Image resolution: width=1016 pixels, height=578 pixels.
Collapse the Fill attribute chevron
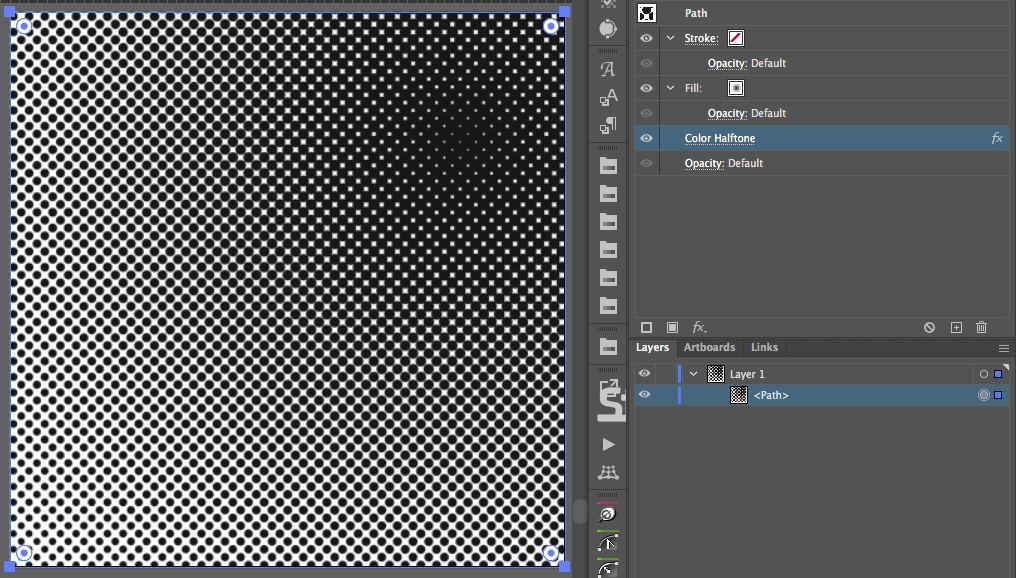pos(671,88)
